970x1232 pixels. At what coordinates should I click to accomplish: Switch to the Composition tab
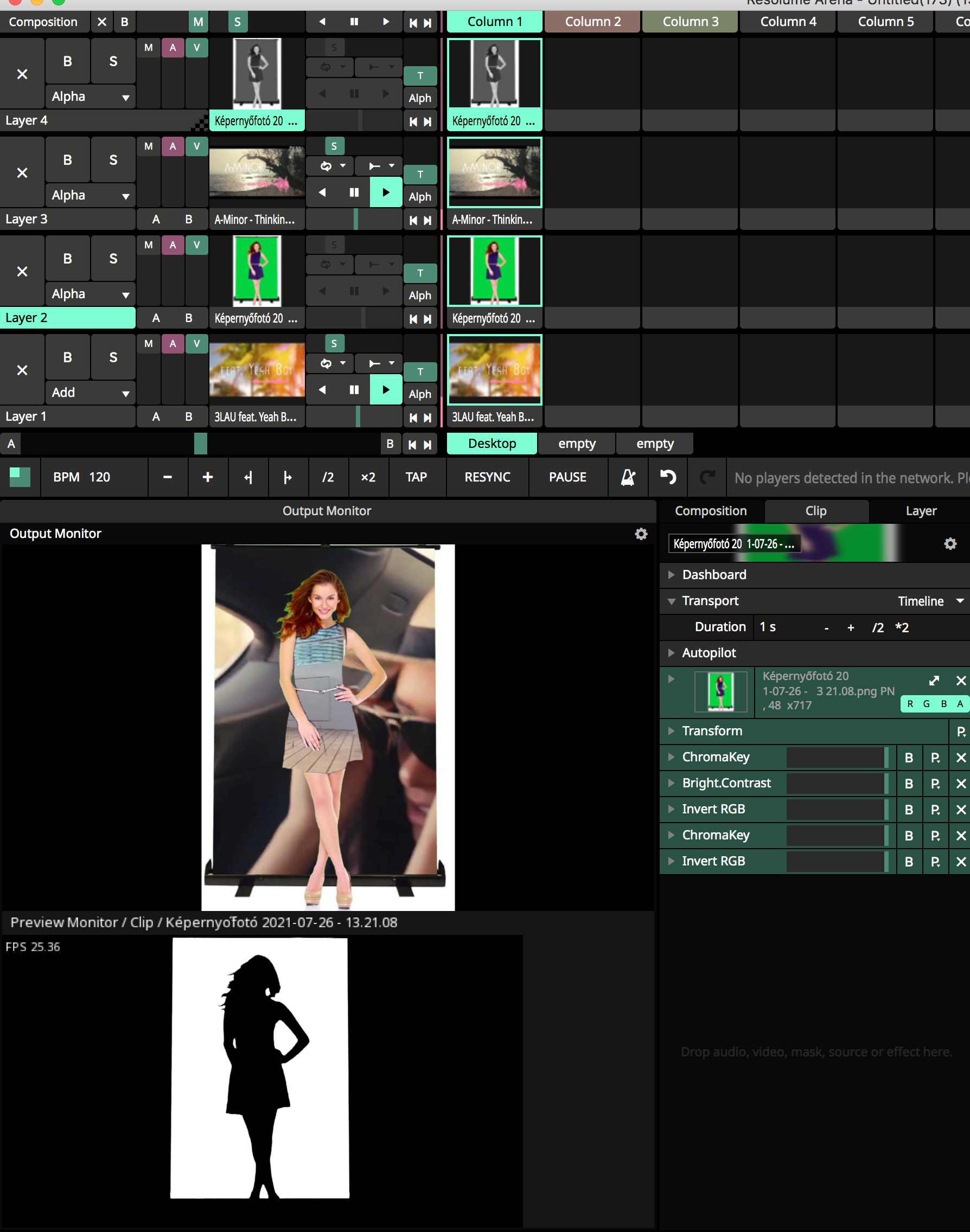711,511
